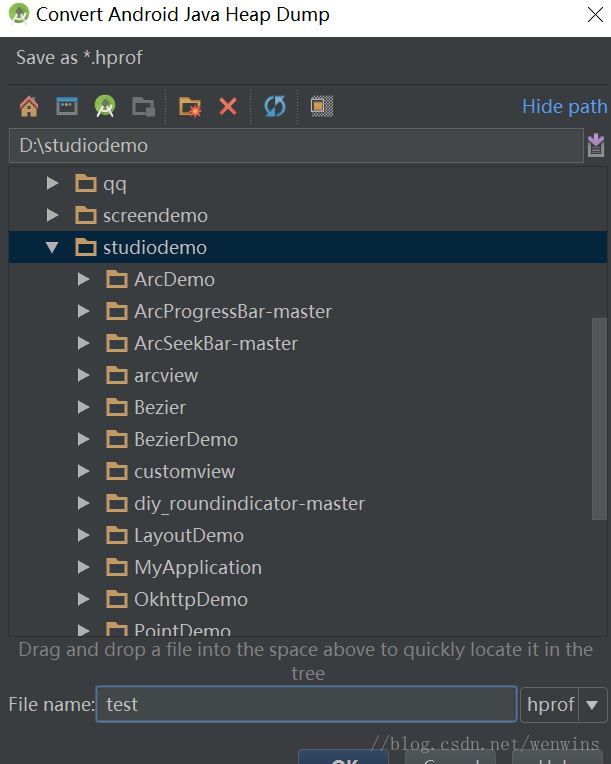Click the Hide path link
The height and width of the screenshot is (764, 611).
tap(564, 106)
